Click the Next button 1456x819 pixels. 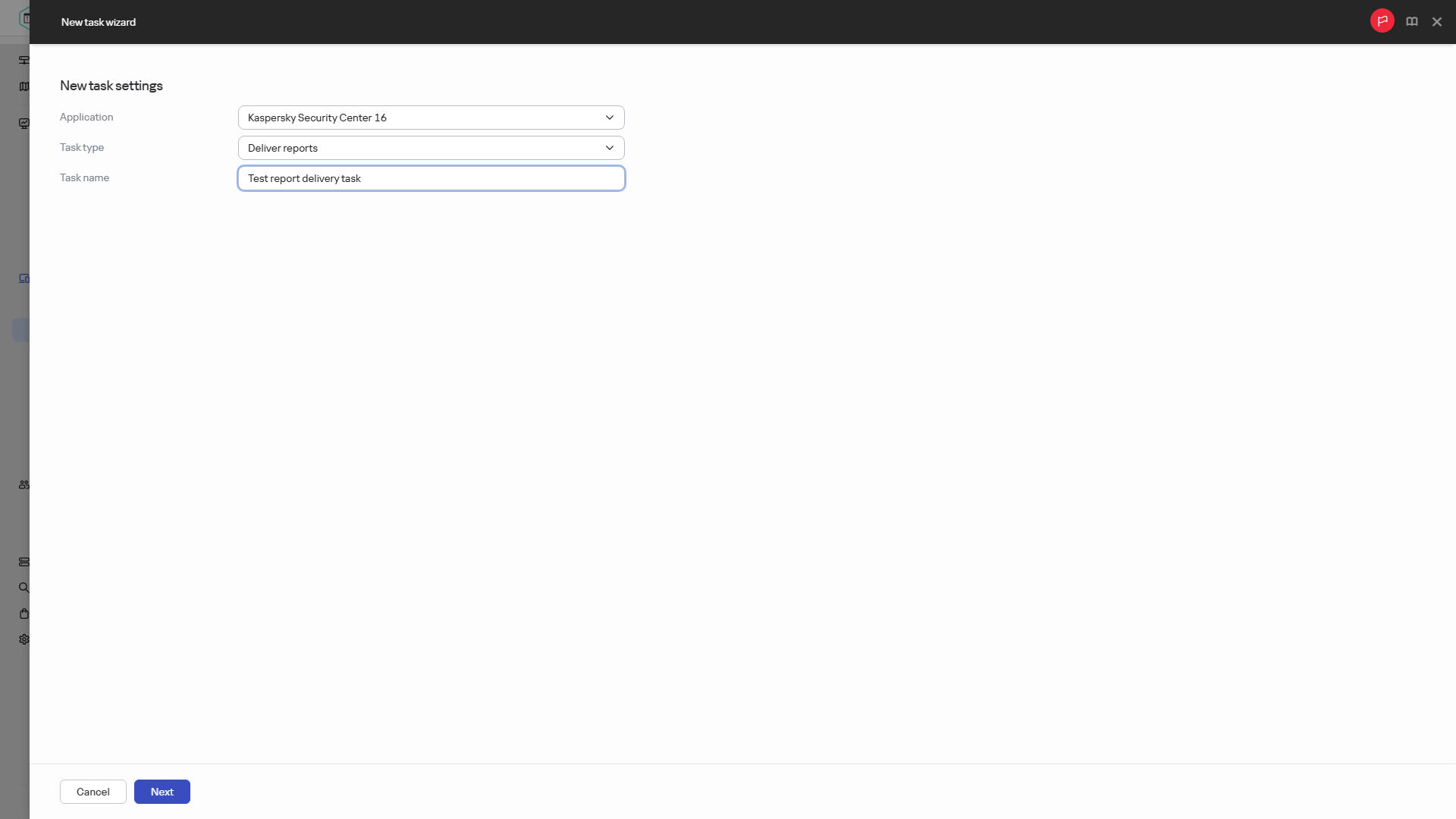point(162,792)
